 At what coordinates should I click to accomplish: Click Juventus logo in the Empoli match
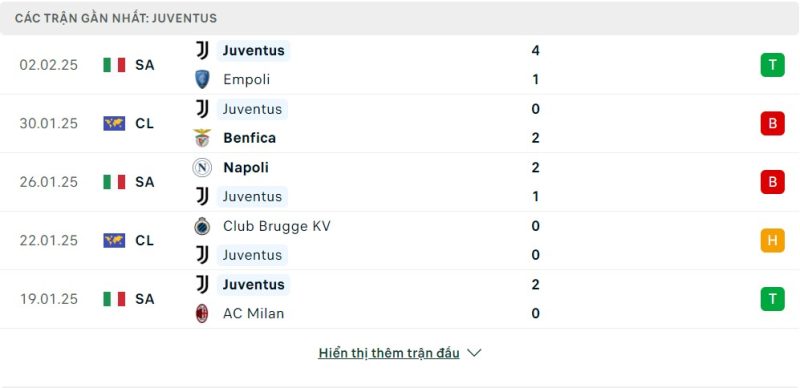(x=202, y=51)
